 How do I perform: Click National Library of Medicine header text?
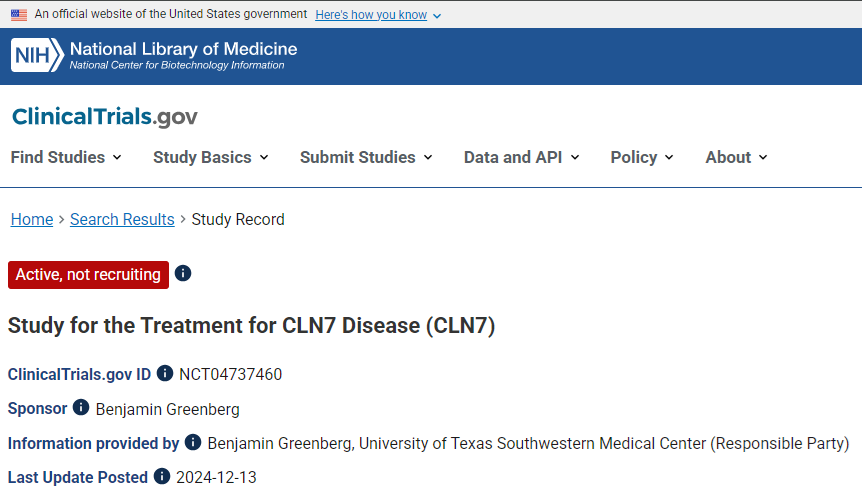pyautogui.click(x=183, y=49)
